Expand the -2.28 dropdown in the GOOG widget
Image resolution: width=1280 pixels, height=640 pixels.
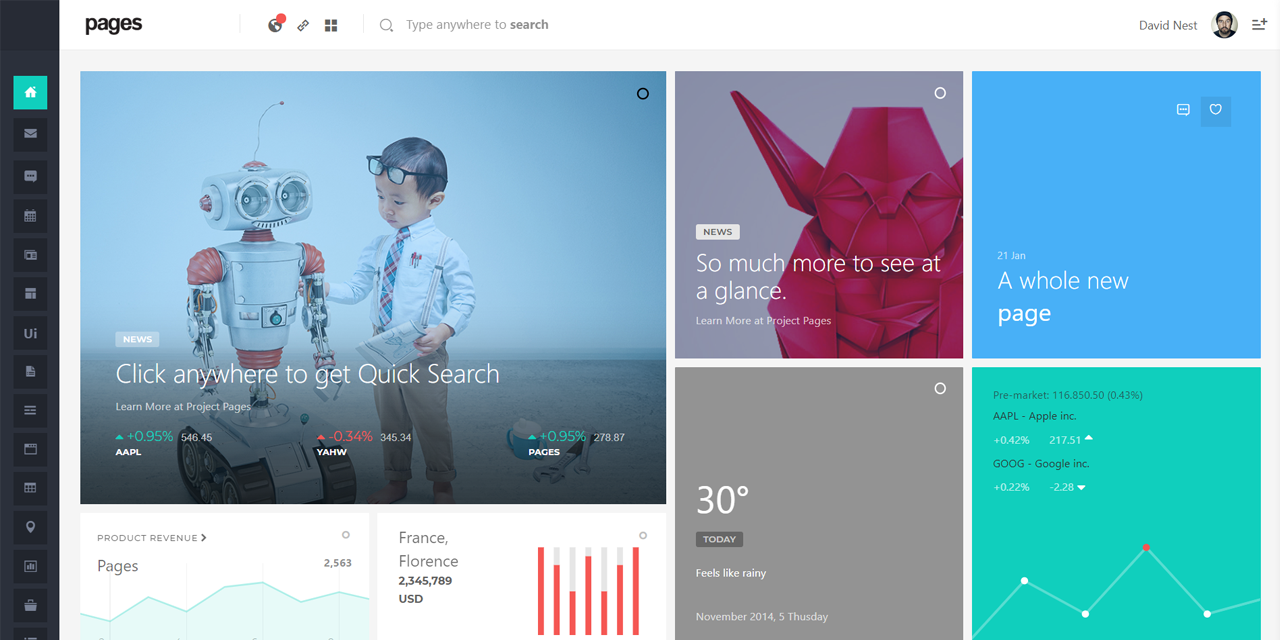point(1081,487)
